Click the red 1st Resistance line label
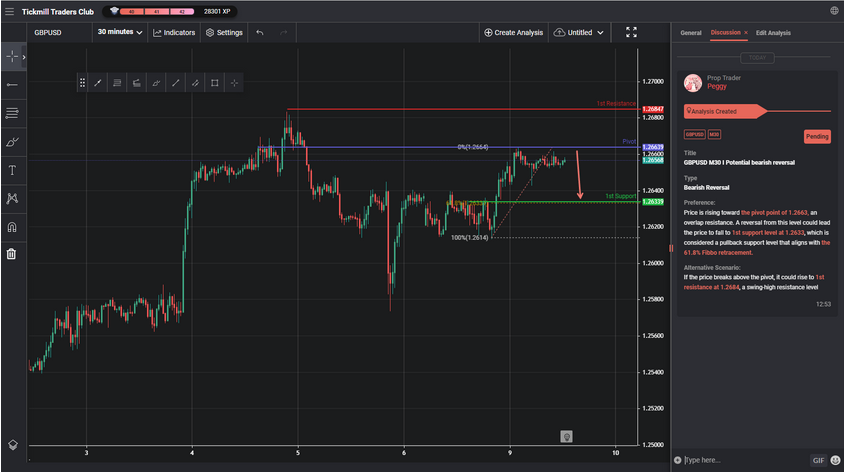844x472 pixels. (x=616, y=103)
